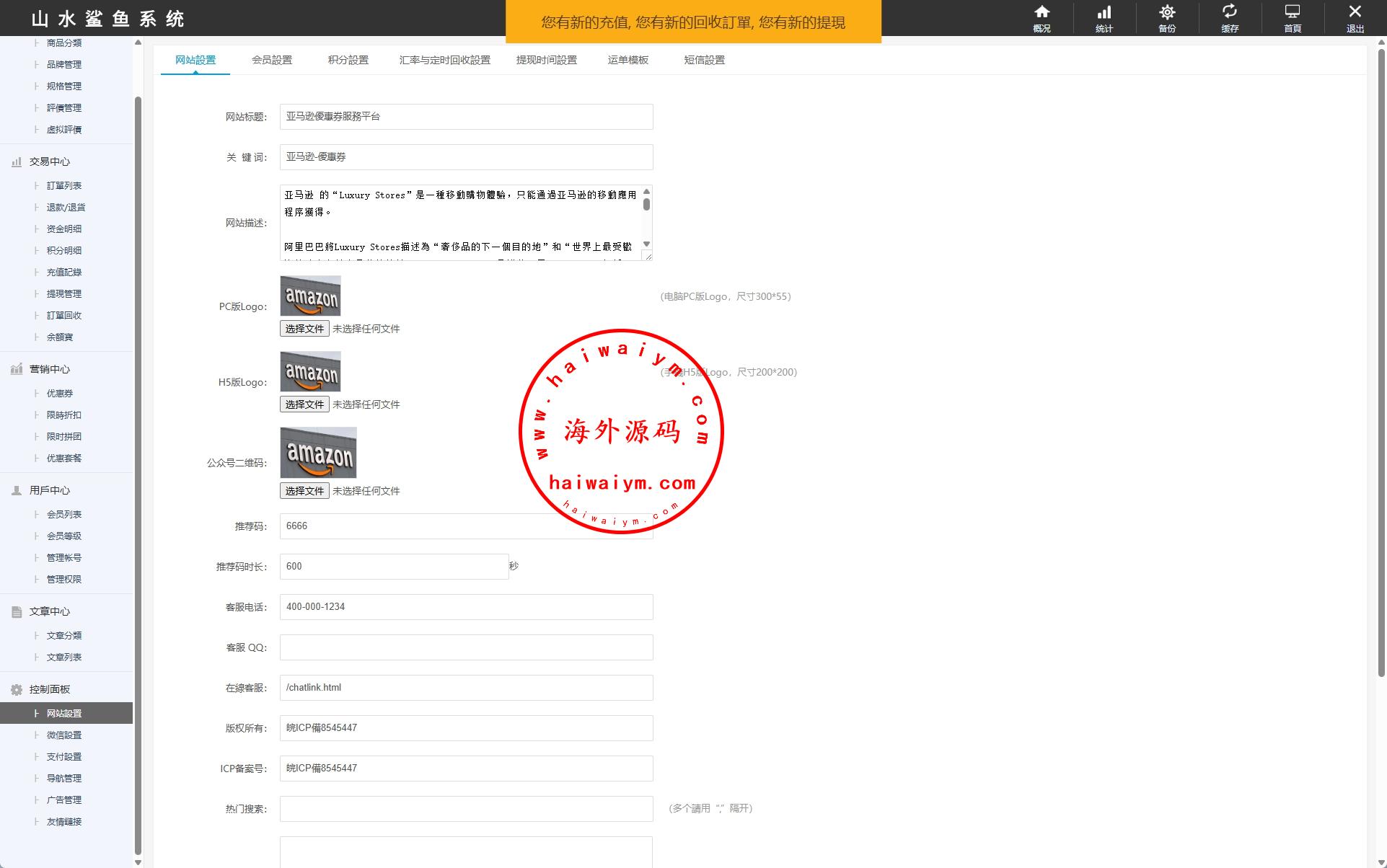Click the 客服电话 input field
The width and height of the screenshot is (1387, 868).
coord(466,607)
